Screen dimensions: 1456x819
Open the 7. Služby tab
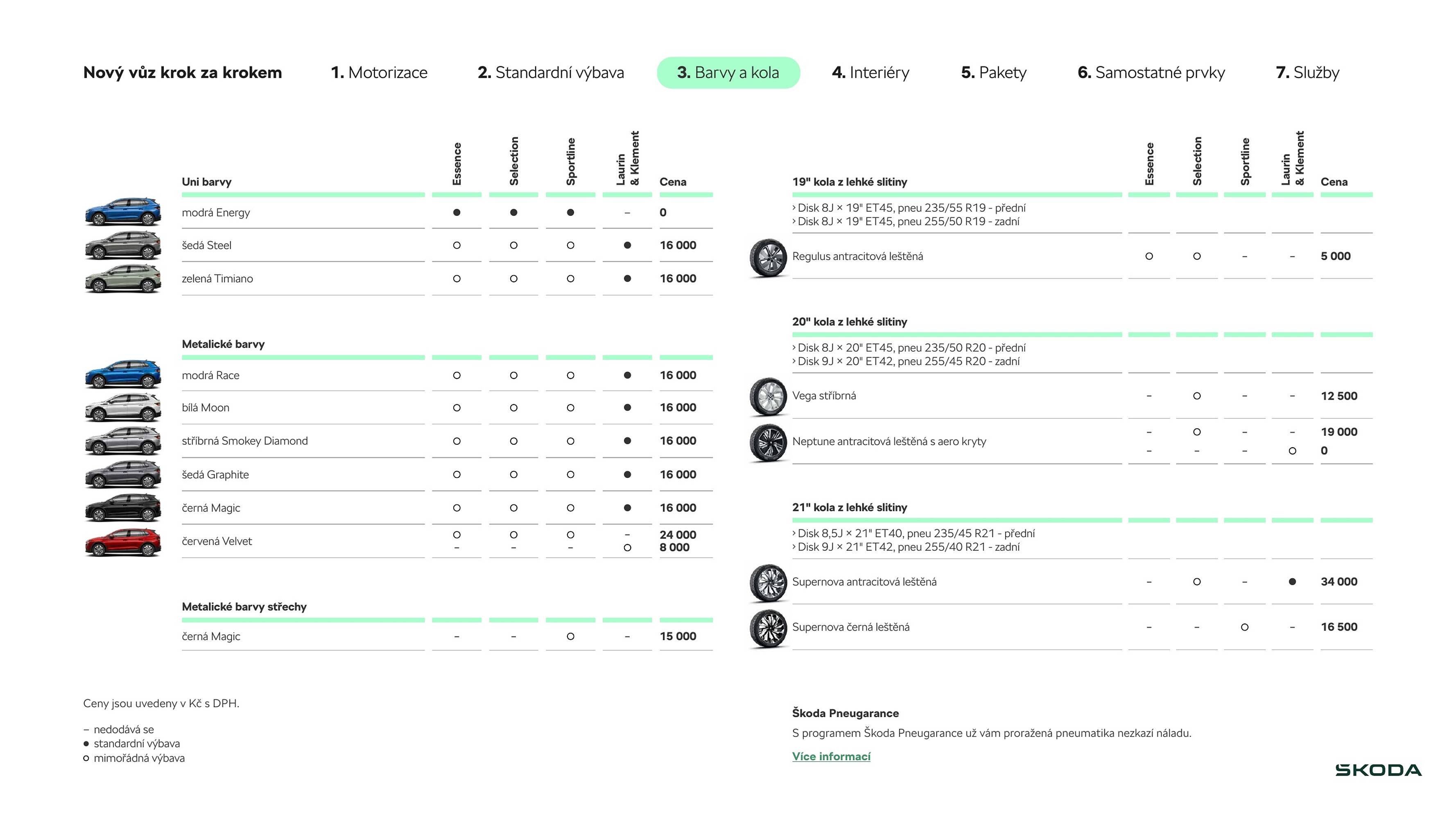[1307, 72]
